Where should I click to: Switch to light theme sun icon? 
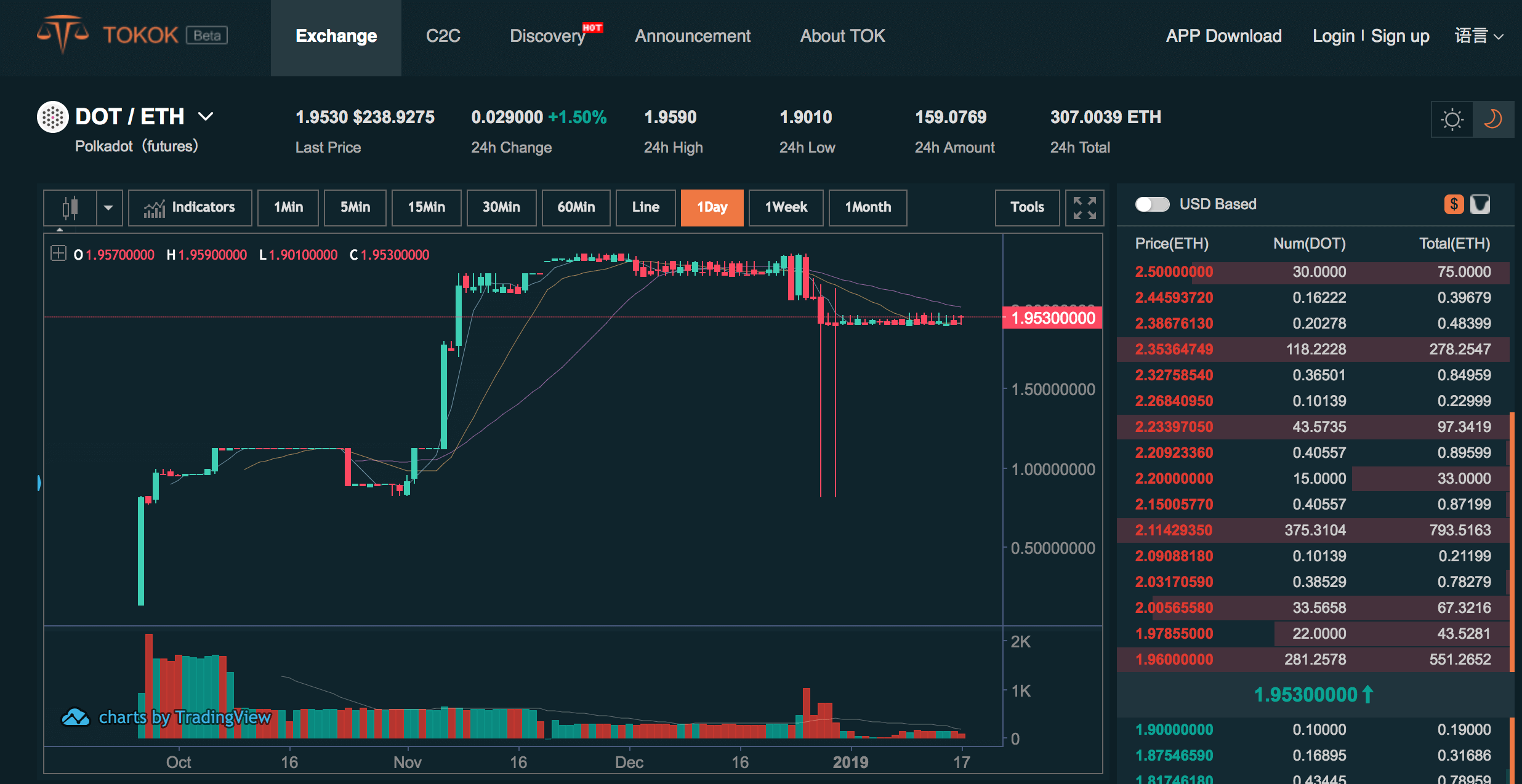(x=1452, y=119)
